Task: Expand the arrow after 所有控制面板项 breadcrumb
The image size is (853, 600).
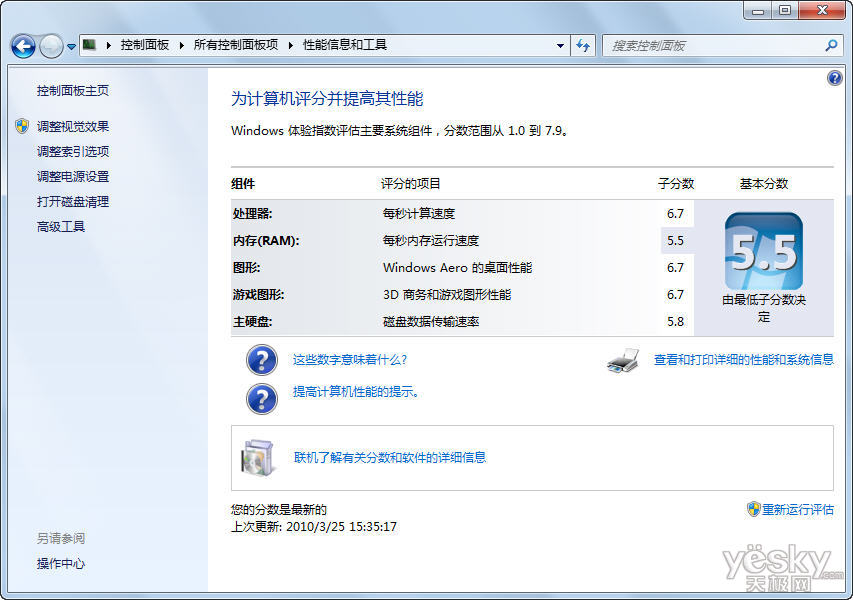Action: [290, 45]
